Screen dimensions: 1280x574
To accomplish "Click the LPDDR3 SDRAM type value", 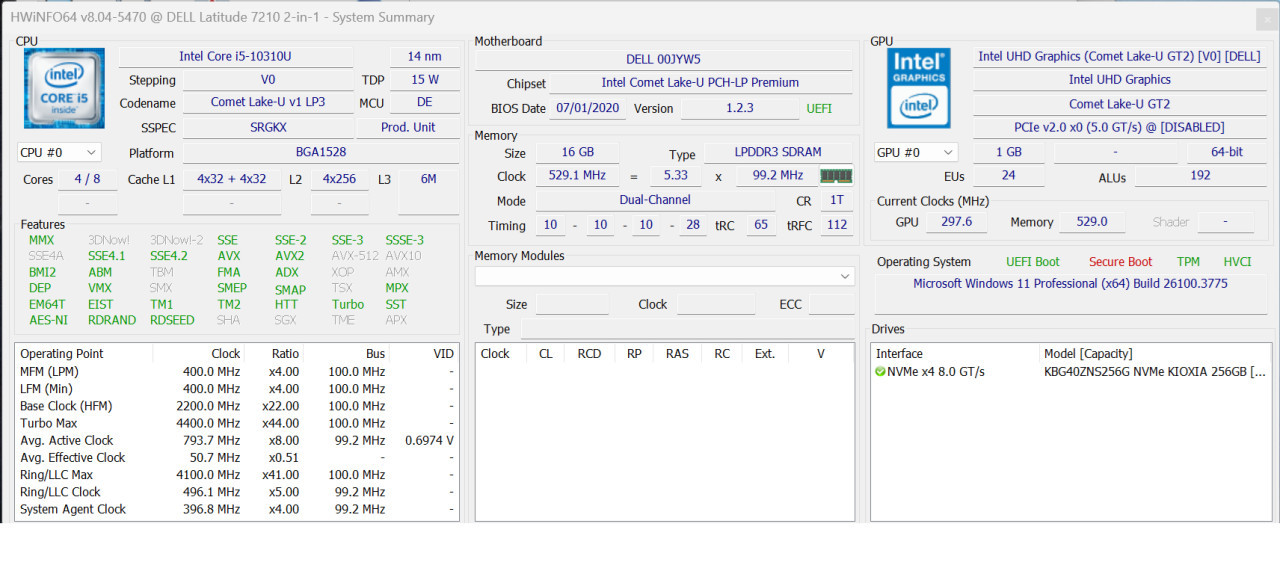I will coord(778,153).
